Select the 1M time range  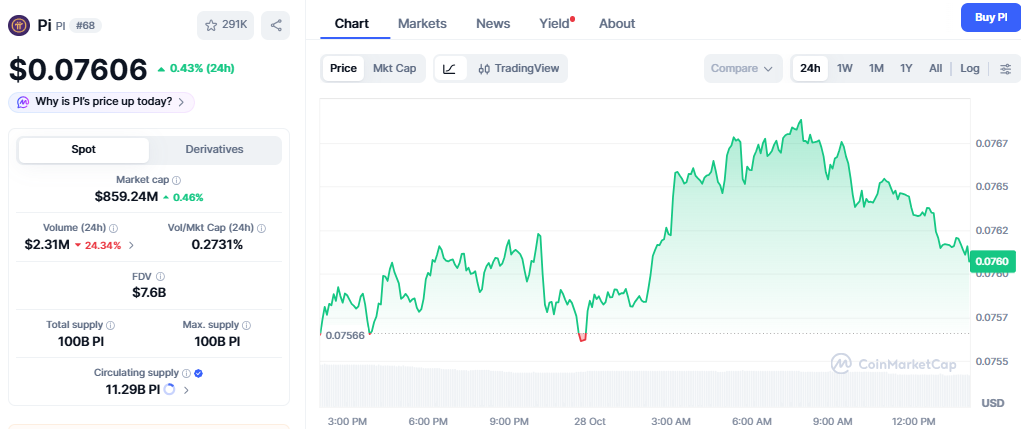tap(876, 68)
